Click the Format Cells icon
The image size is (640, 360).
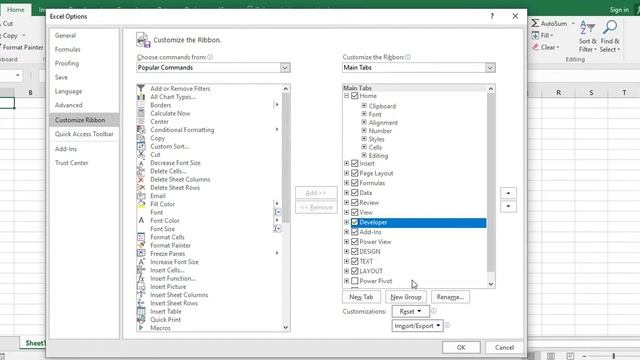tap(141, 237)
